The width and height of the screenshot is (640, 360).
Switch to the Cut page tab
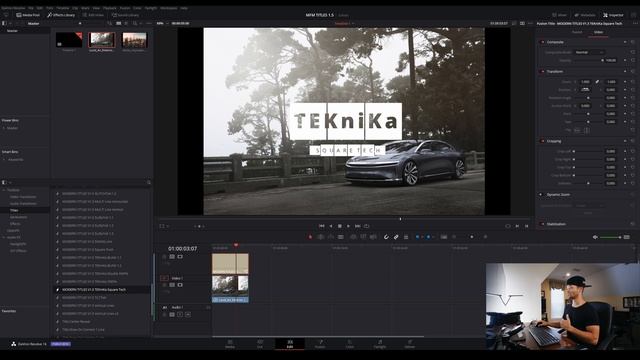click(x=260, y=344)
